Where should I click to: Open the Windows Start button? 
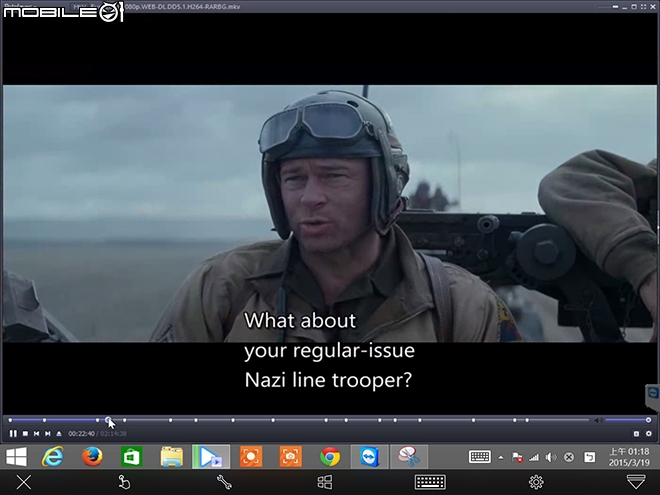click(x=17, y=457)
